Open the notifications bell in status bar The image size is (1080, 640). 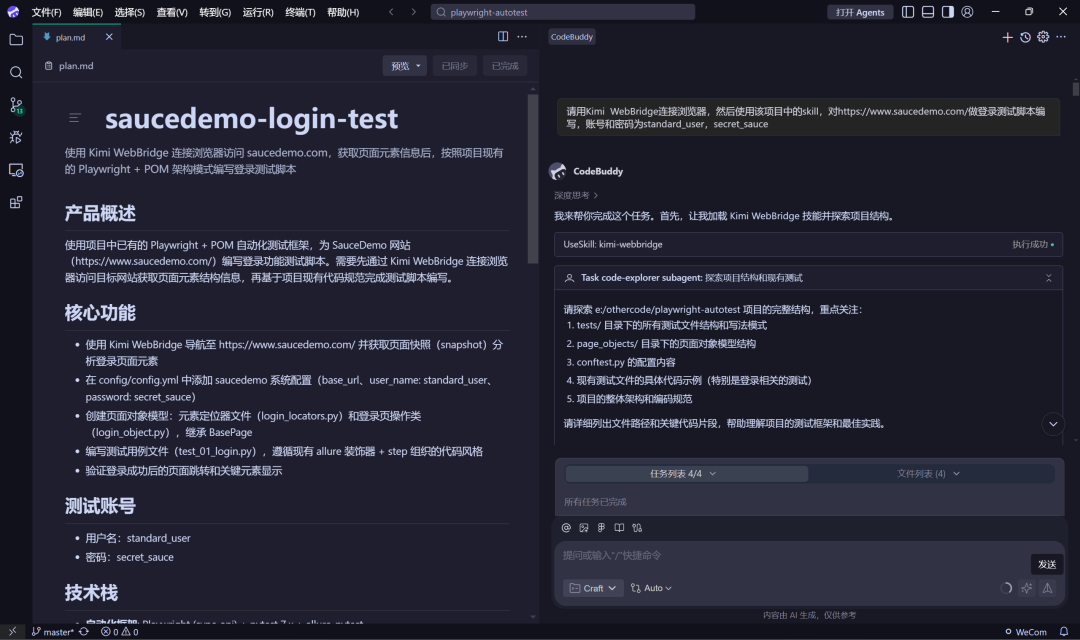pos(1063,632)
